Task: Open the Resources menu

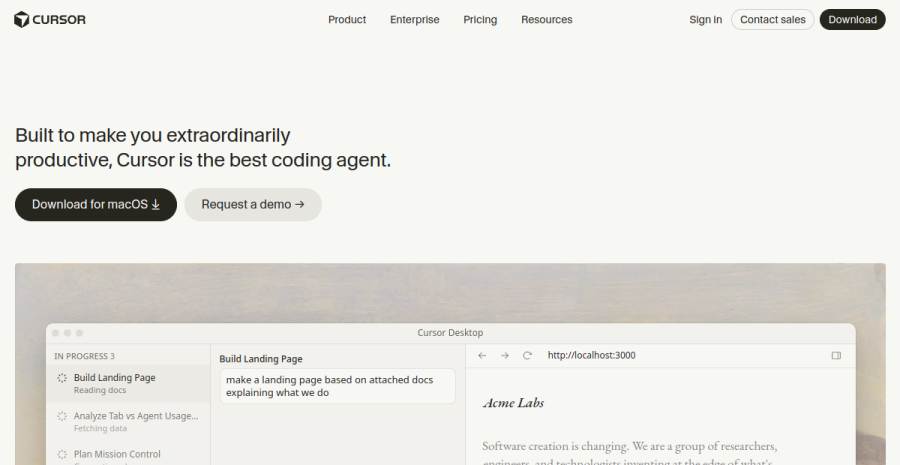Action: click(546, 20)
